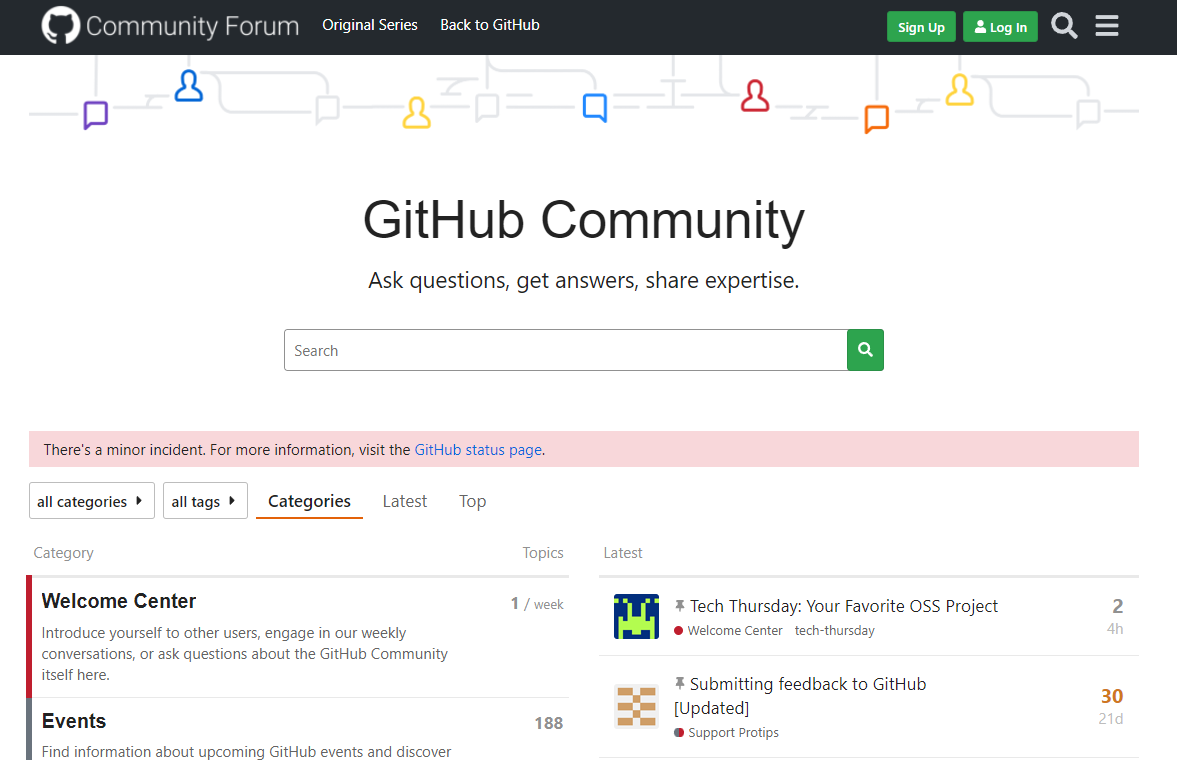Click the GitHub Community heading

(583, 220)
